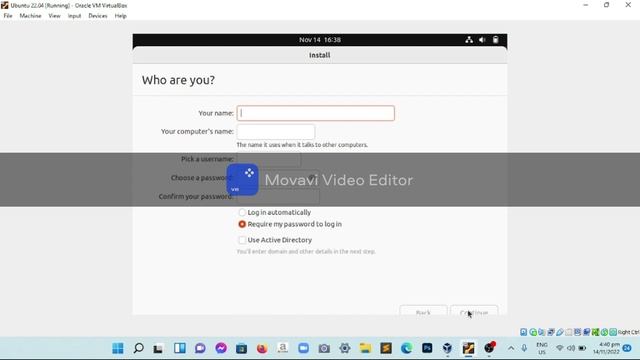The width and height of the screenshot is (640, 360).
Task: Open the Input menu in VirtualBox
Action: 74,16
